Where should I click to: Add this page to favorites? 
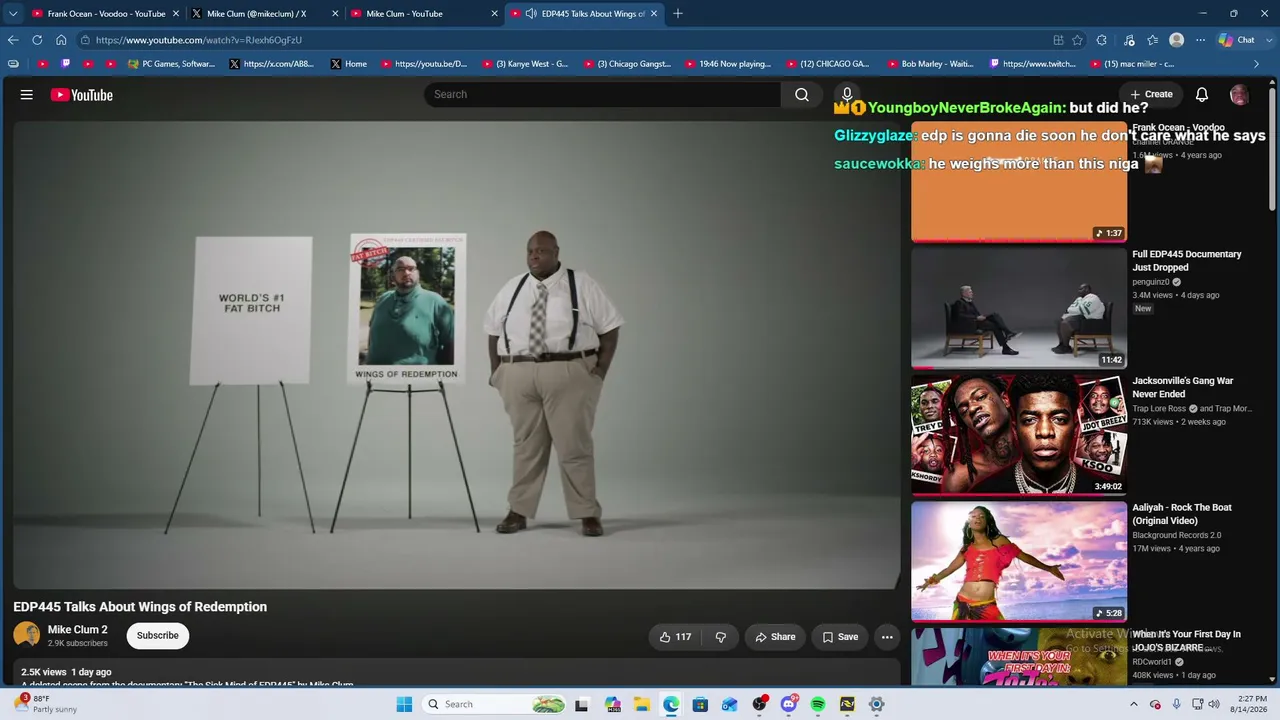coord(1077,40)
